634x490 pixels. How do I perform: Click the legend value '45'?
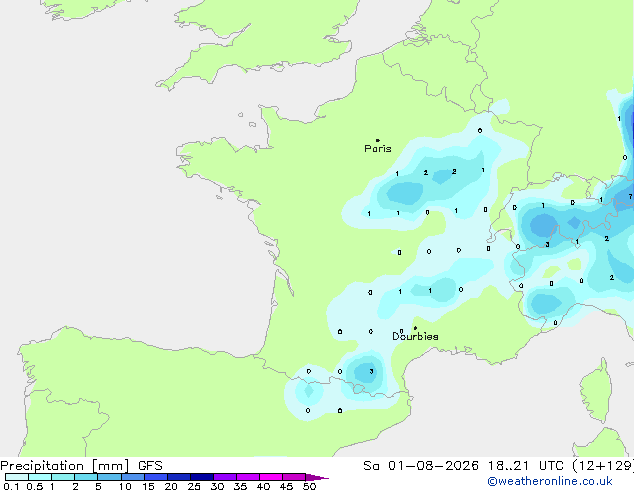point(286,486)
